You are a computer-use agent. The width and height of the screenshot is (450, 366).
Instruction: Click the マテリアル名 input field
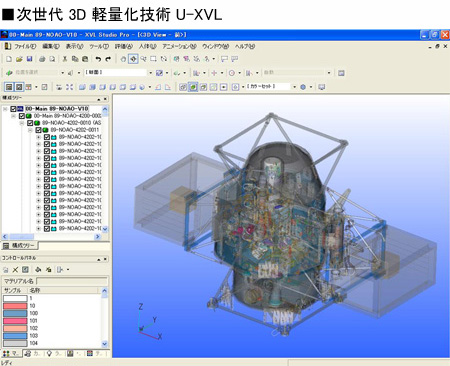72,281
